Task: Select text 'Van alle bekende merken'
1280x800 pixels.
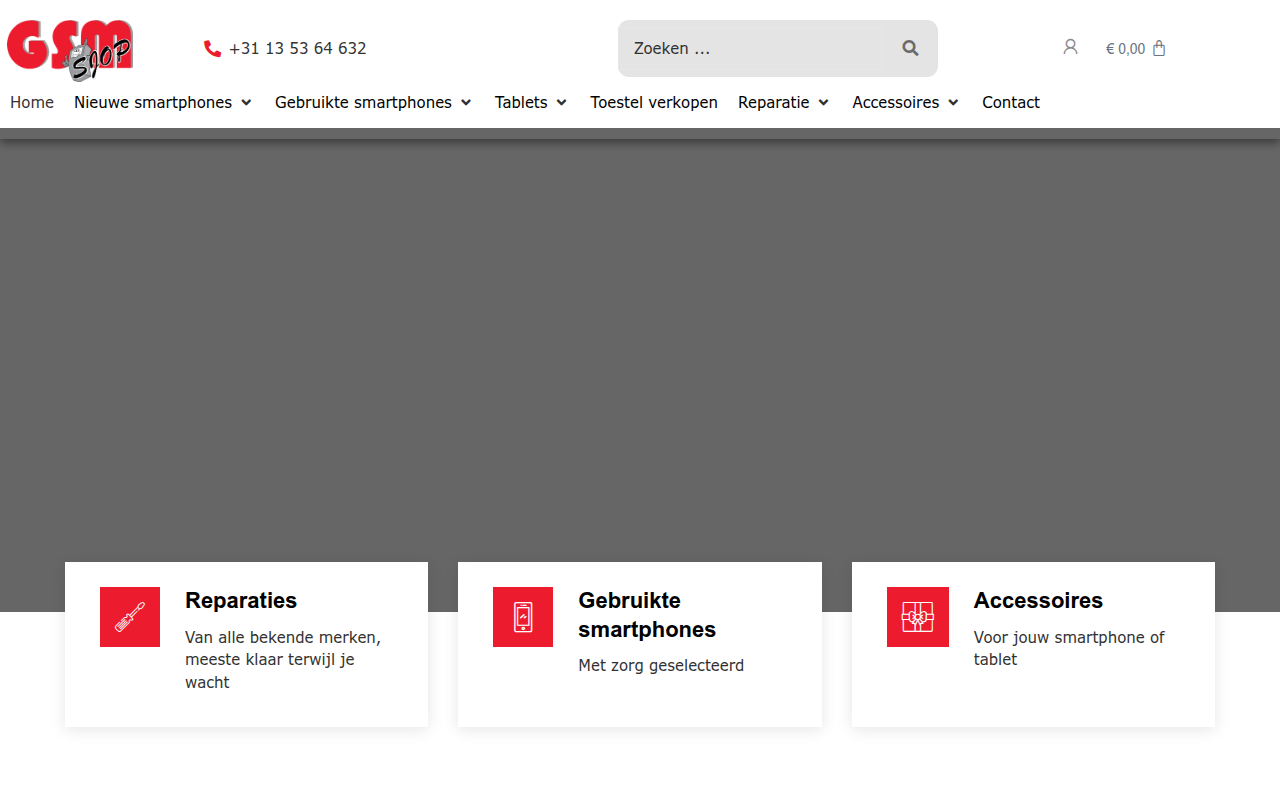Action: [x=281, y=637]
